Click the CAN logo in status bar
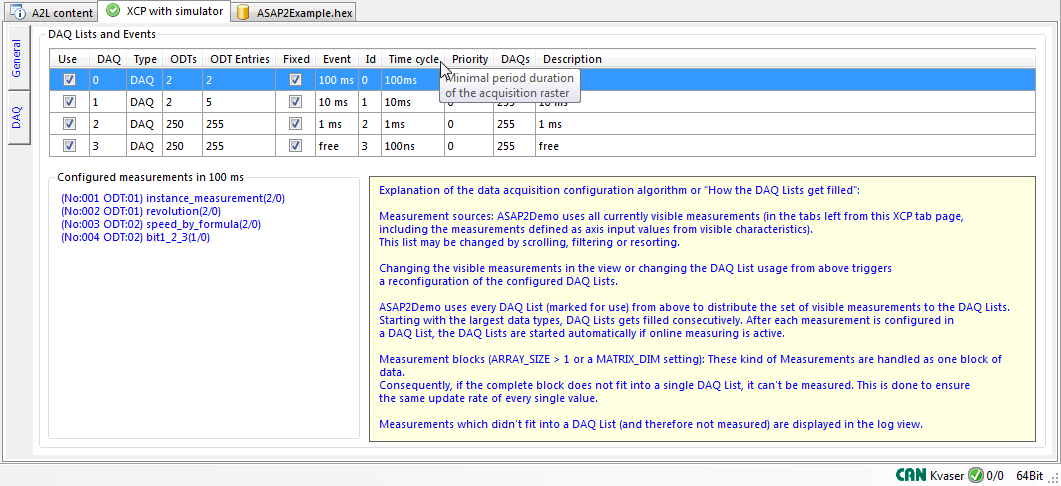 pos(909,476)
